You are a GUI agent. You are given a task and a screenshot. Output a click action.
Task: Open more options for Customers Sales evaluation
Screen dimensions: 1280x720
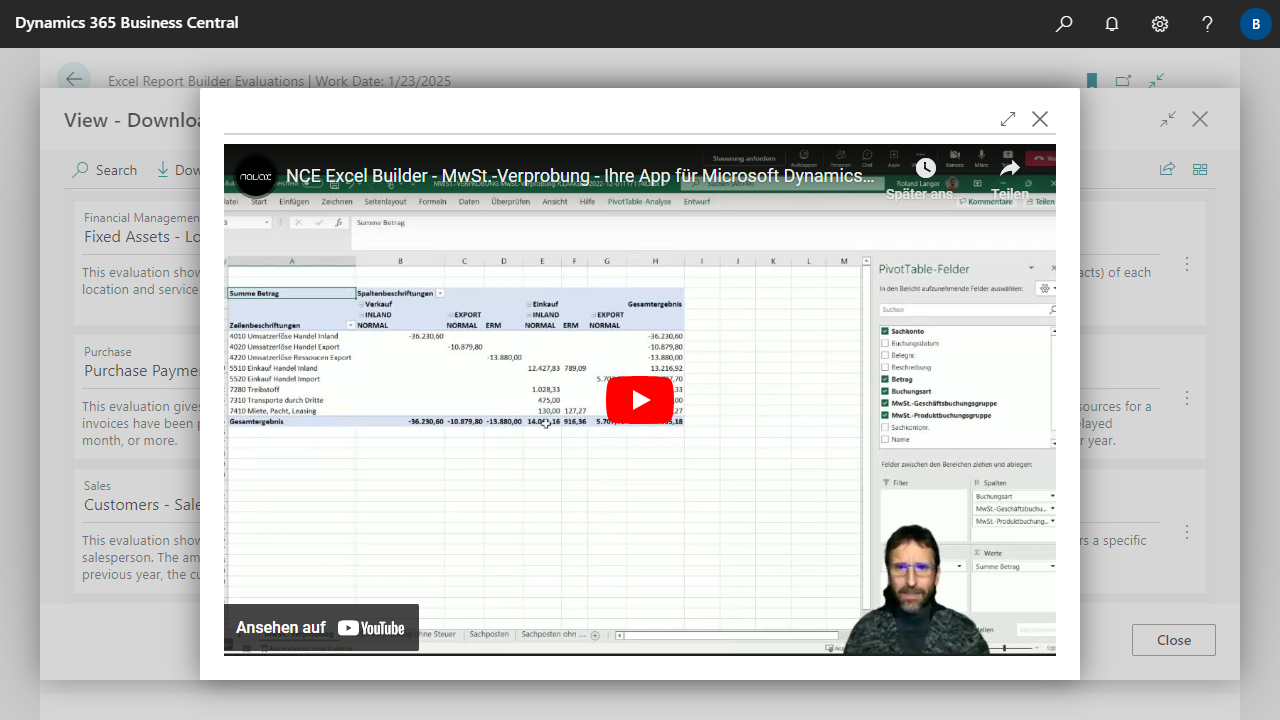1187,532
